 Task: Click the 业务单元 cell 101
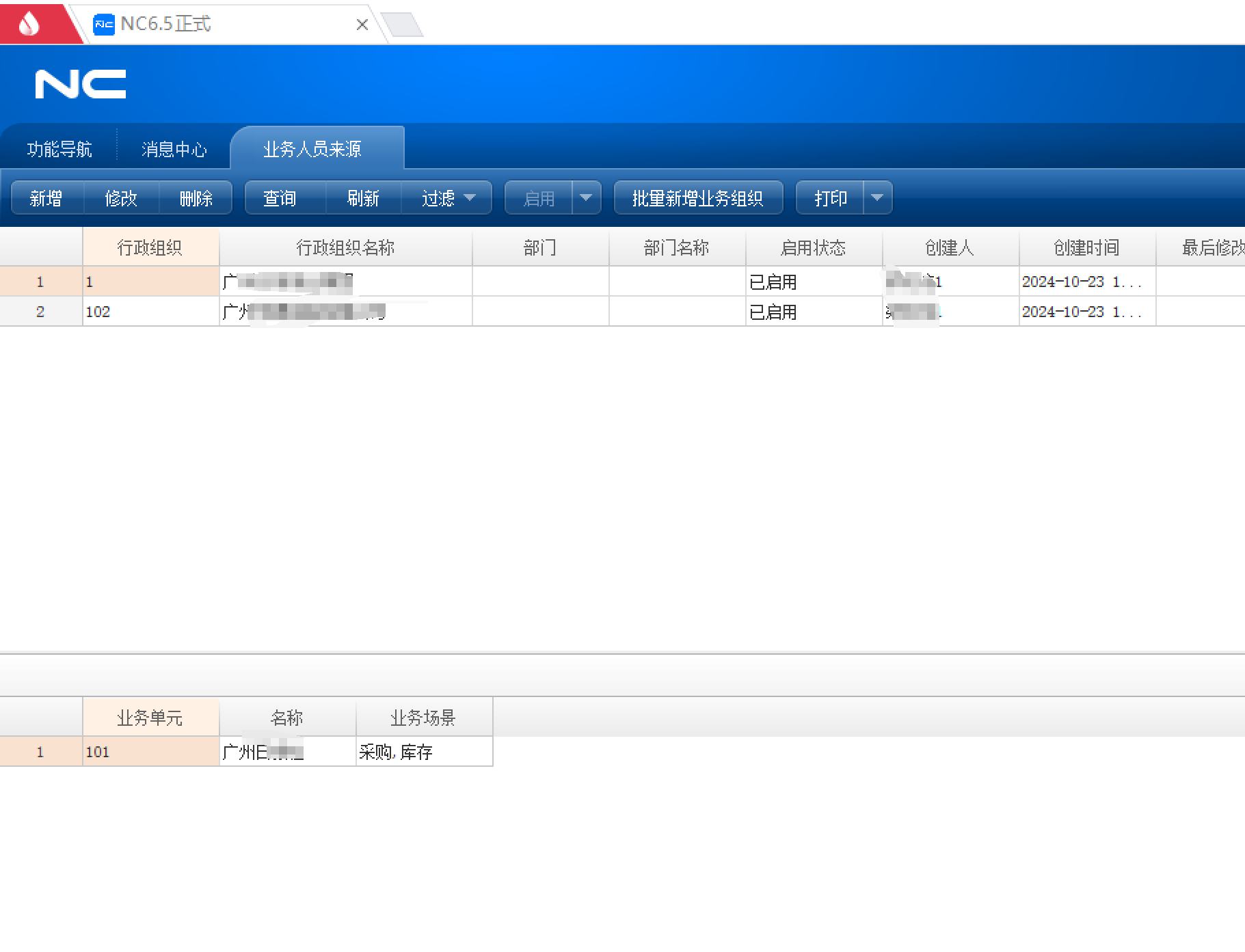[x=150, y=752]
